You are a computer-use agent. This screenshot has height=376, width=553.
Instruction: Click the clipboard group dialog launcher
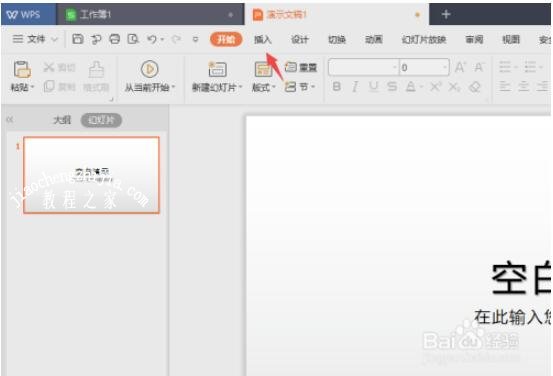tap(111, 99)
